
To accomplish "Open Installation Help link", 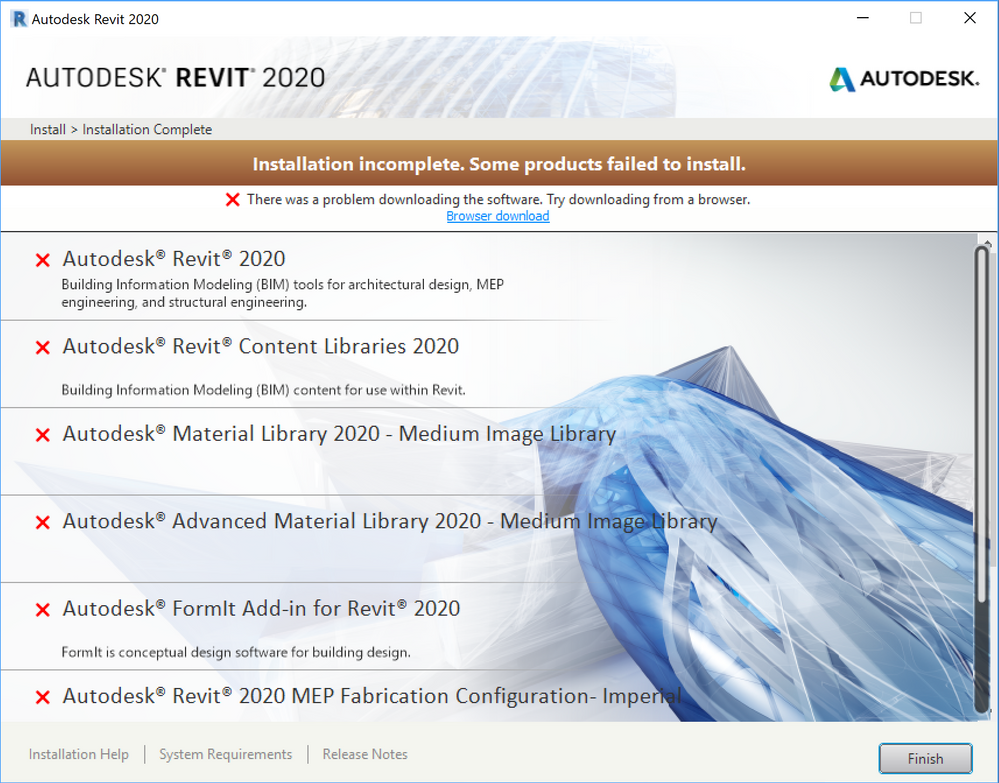I will [78, 754].
